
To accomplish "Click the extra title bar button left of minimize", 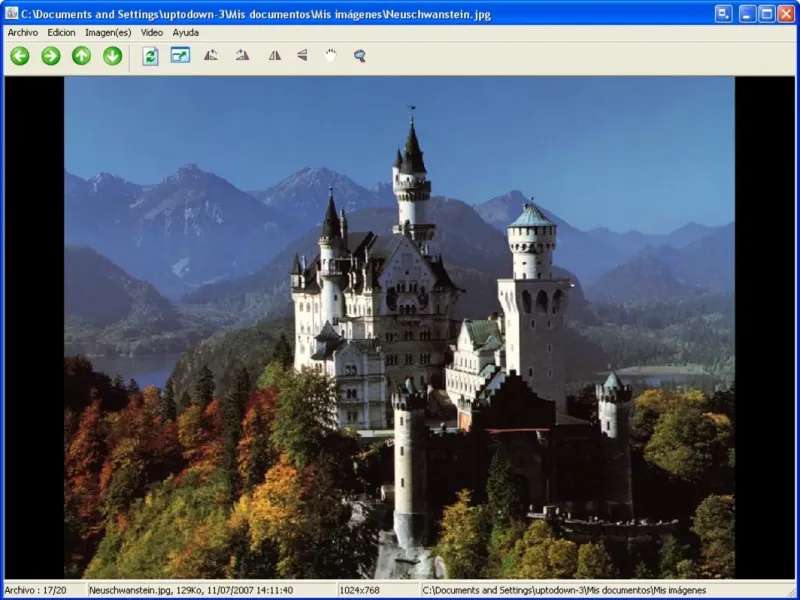I will click(x=723, y=13).
